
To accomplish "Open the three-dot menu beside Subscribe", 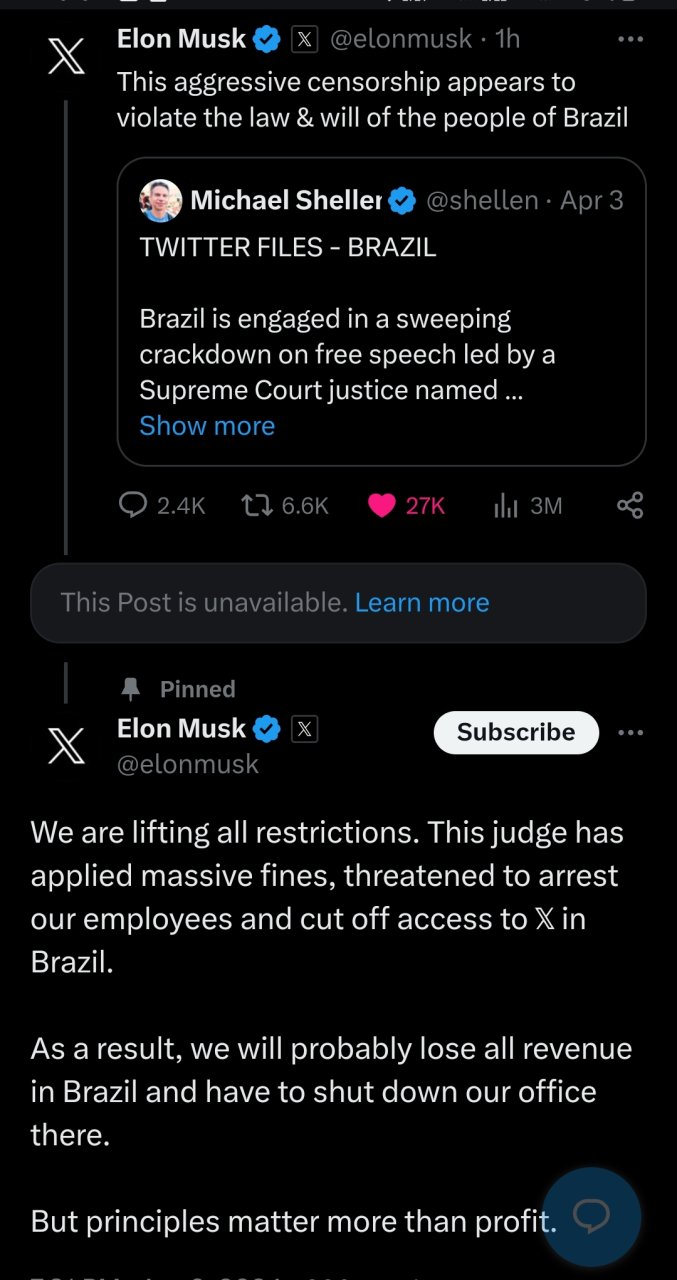I will coord(630,733).
